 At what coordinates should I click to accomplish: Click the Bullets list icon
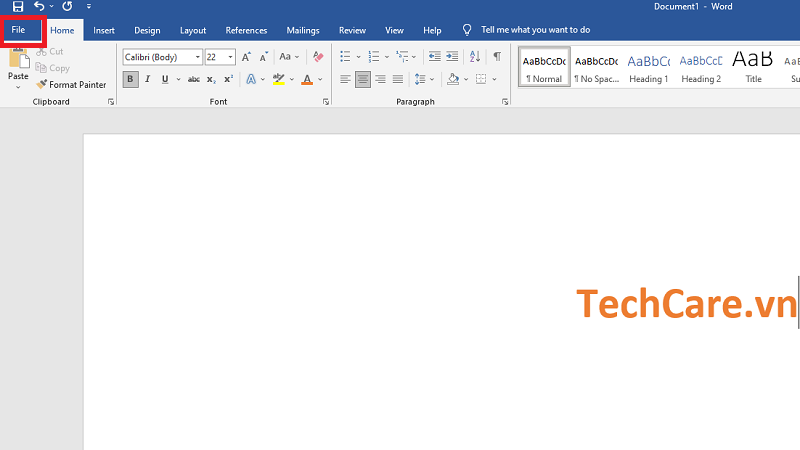tap(345, 57)
